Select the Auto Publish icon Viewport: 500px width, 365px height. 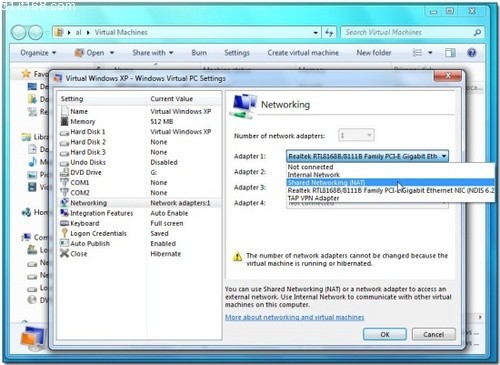click(x=65, y=243)
